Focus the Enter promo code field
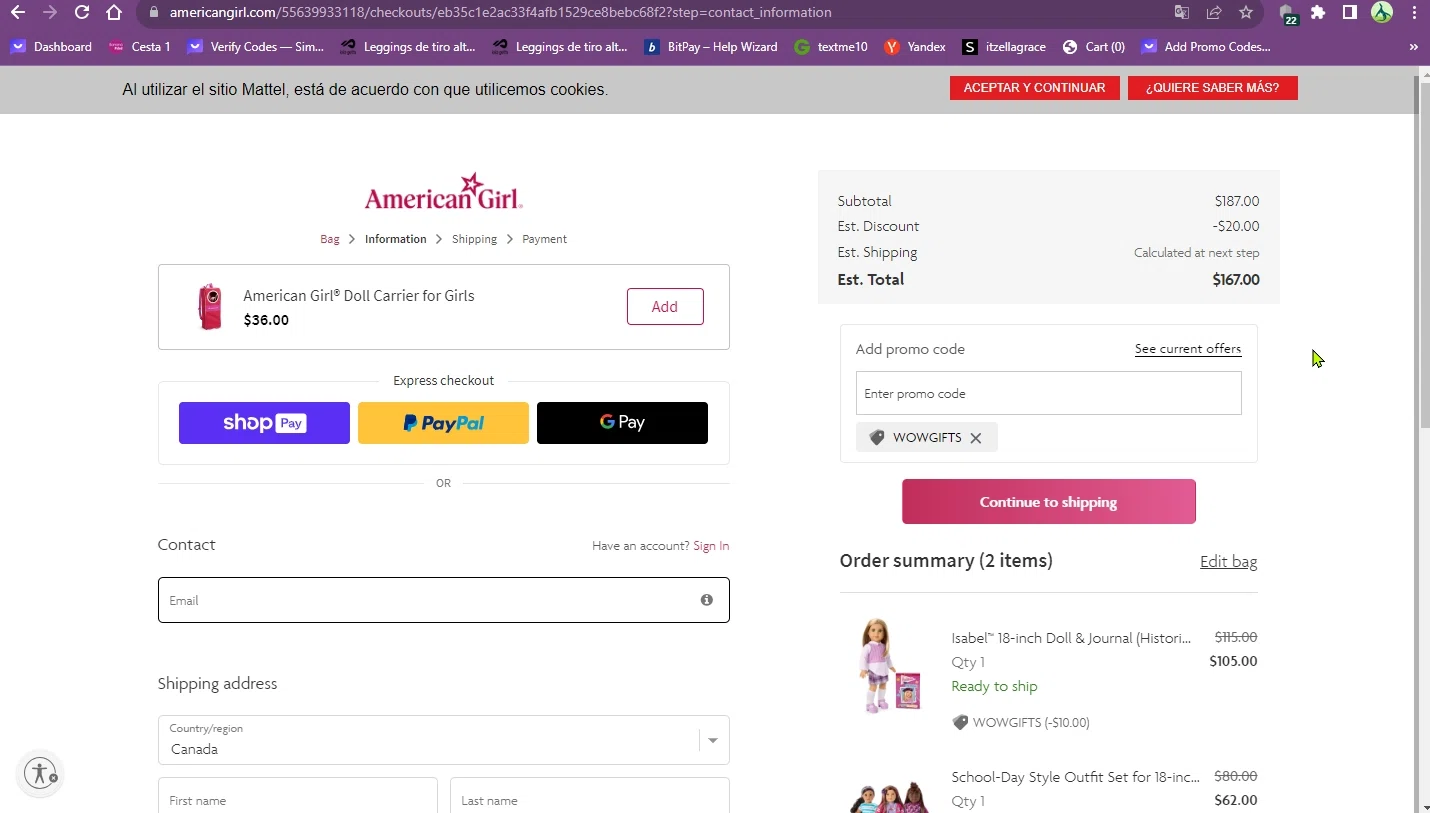The image size is (1430, 813). point(1048,393)
